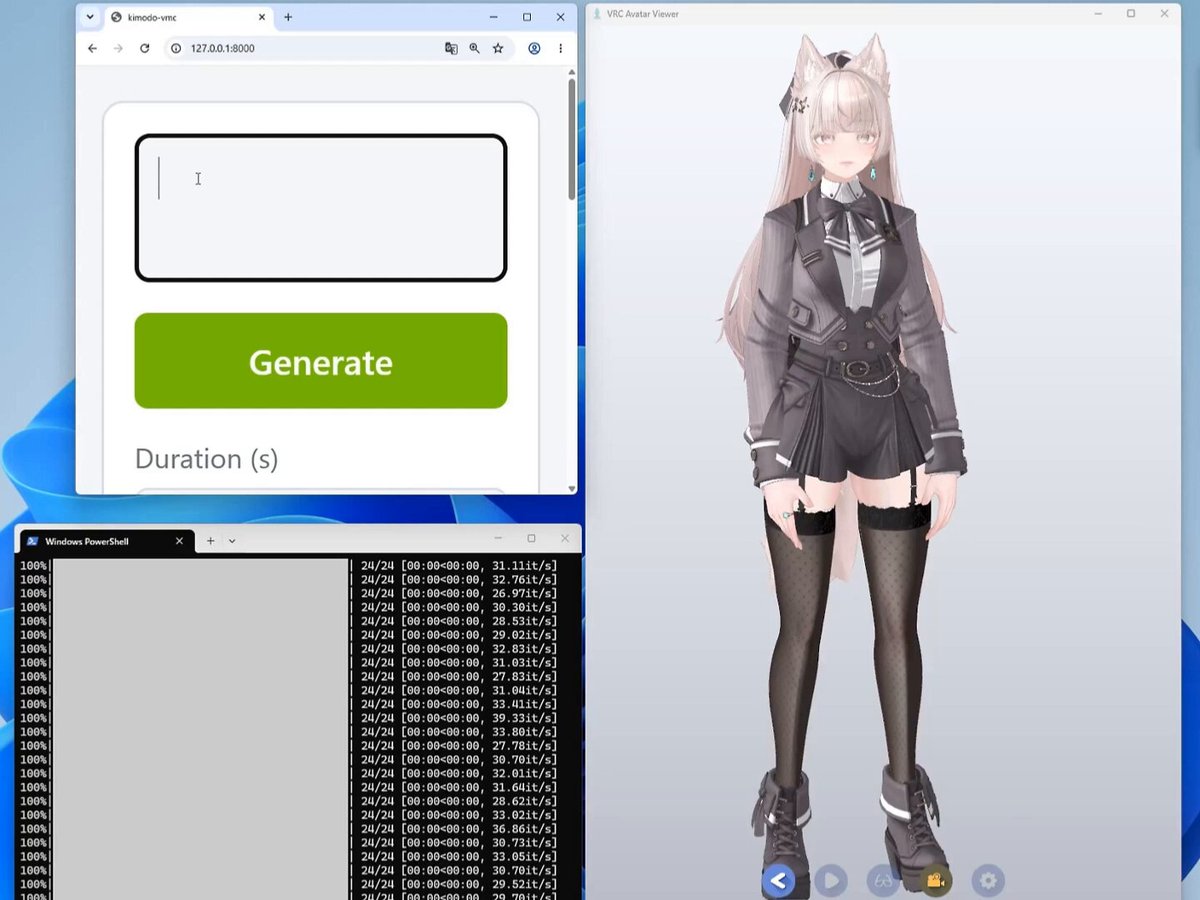The image size is (1200, 900).
Task: Click the Duration (s) label
Action: (x=206, y=459)
